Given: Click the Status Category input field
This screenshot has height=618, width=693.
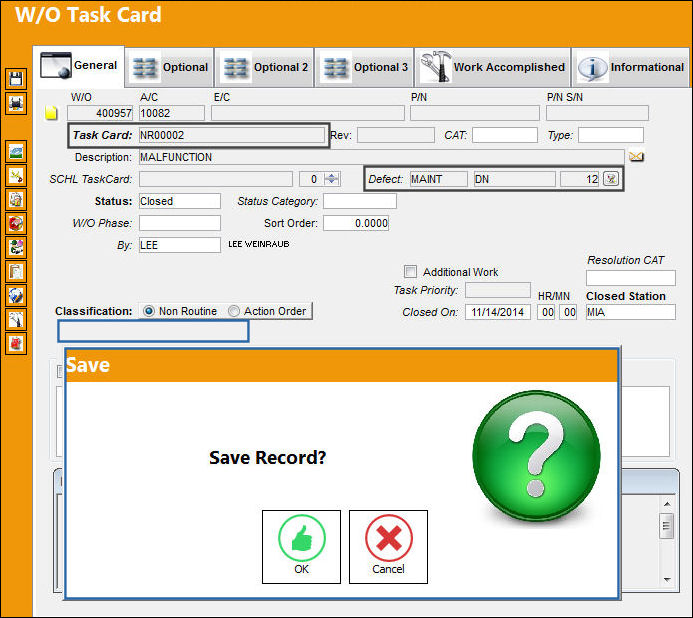Looking at the screenshot, I should click(x=360, y=201).
